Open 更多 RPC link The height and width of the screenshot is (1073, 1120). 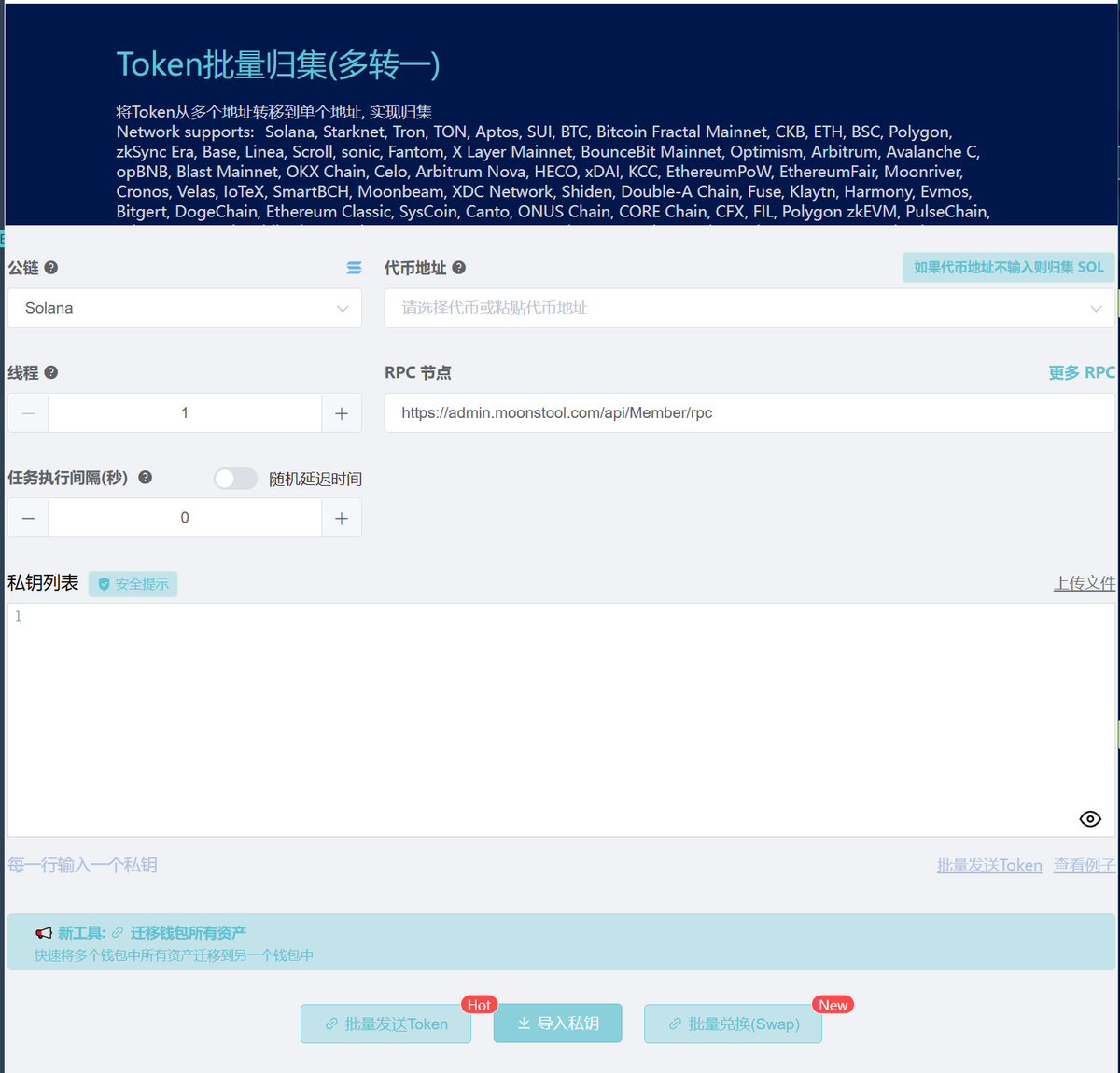coord(1082,372)
